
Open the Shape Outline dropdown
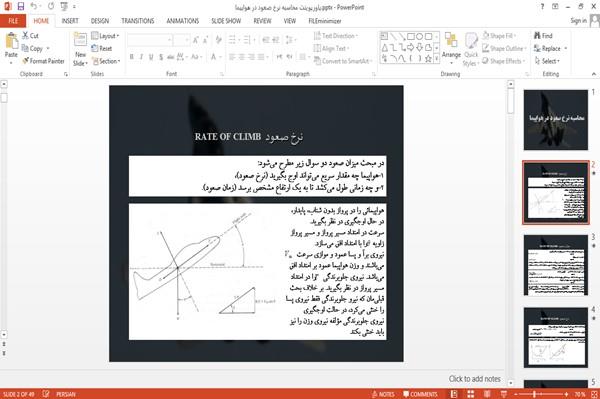(x=504, y=48)
